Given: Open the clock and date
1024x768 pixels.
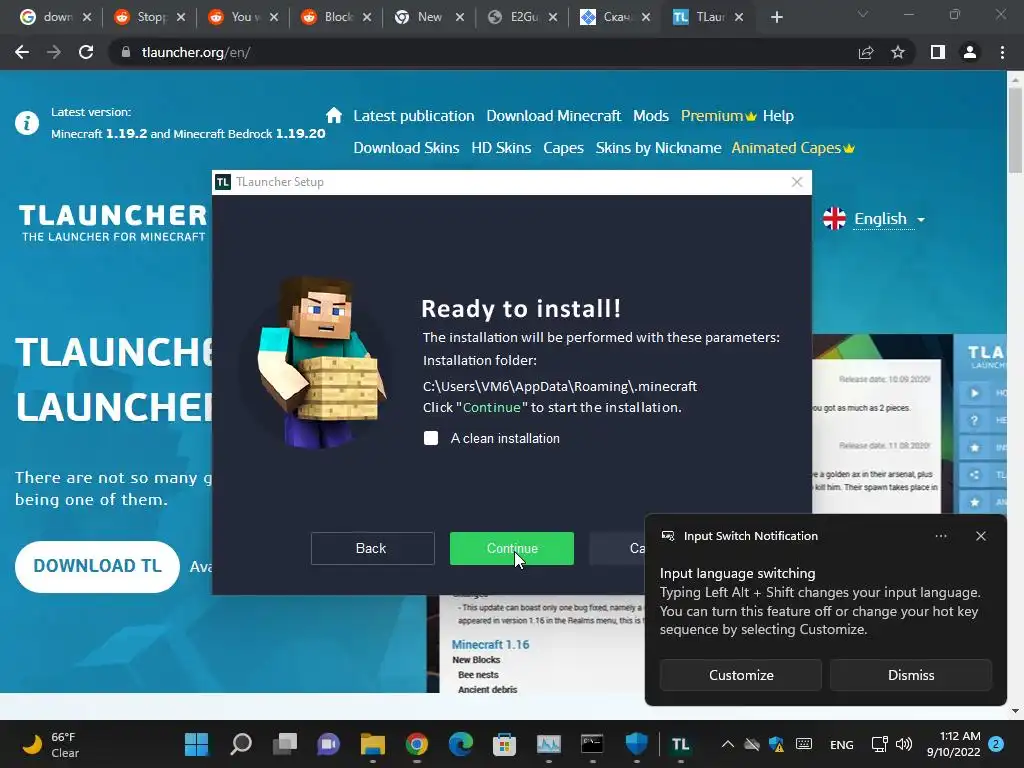Looking at the screenshot, I should (x=953, y=744).
